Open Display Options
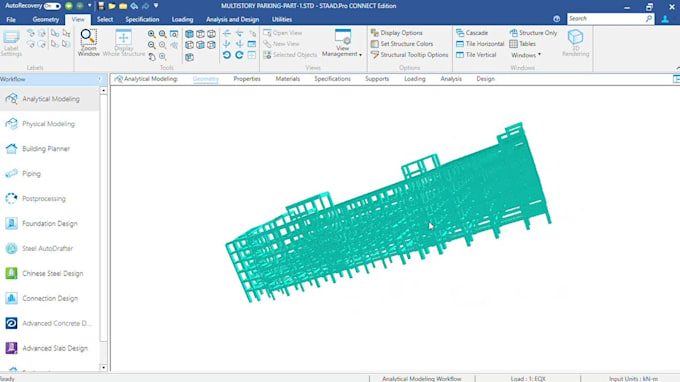 [x=396, y=33]
